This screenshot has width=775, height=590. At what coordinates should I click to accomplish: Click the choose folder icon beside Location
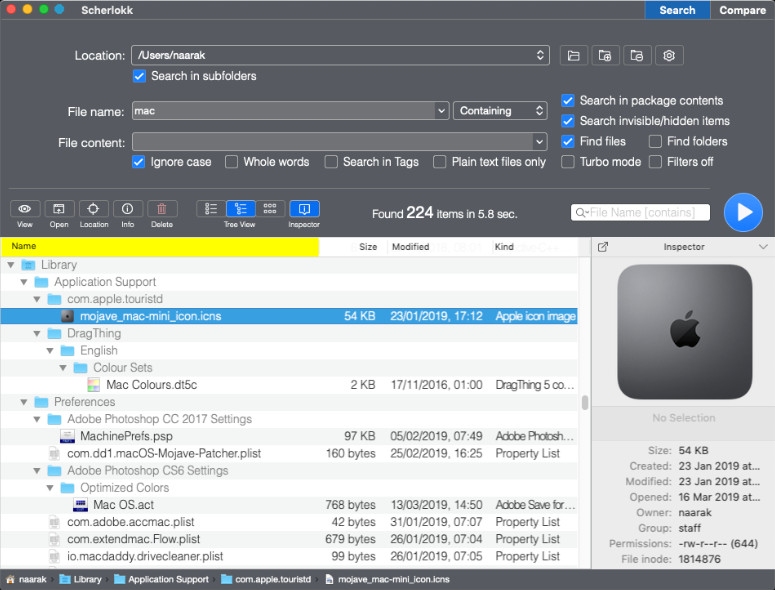[x=573, y=55]
